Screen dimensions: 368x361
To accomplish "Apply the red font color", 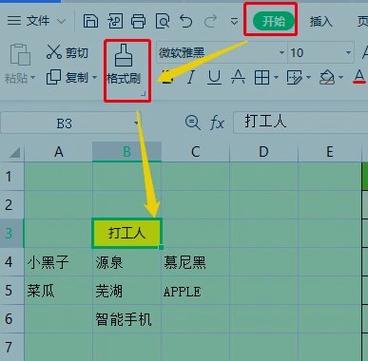I will coord(359,77).
